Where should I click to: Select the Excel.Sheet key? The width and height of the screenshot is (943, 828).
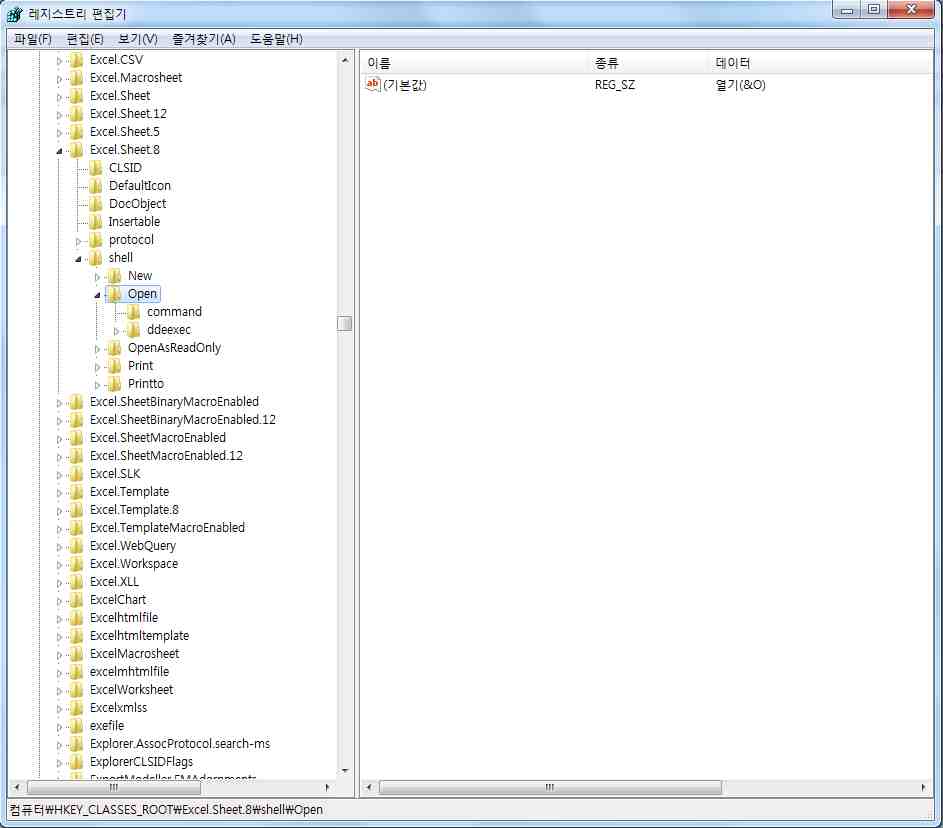(120, 96)
